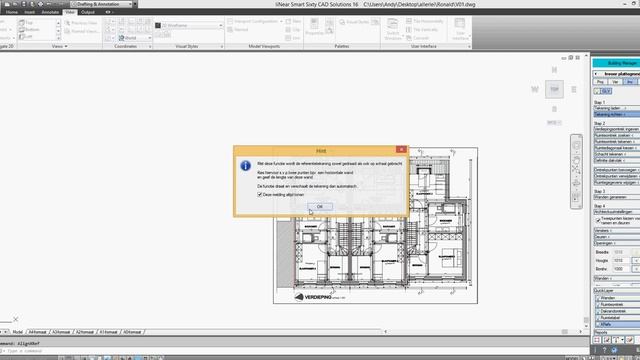The width and height of the screenshot is (640, 360).
Task: Click the blue info icon in Hint dialog
Action: click(x=245, y=166)
